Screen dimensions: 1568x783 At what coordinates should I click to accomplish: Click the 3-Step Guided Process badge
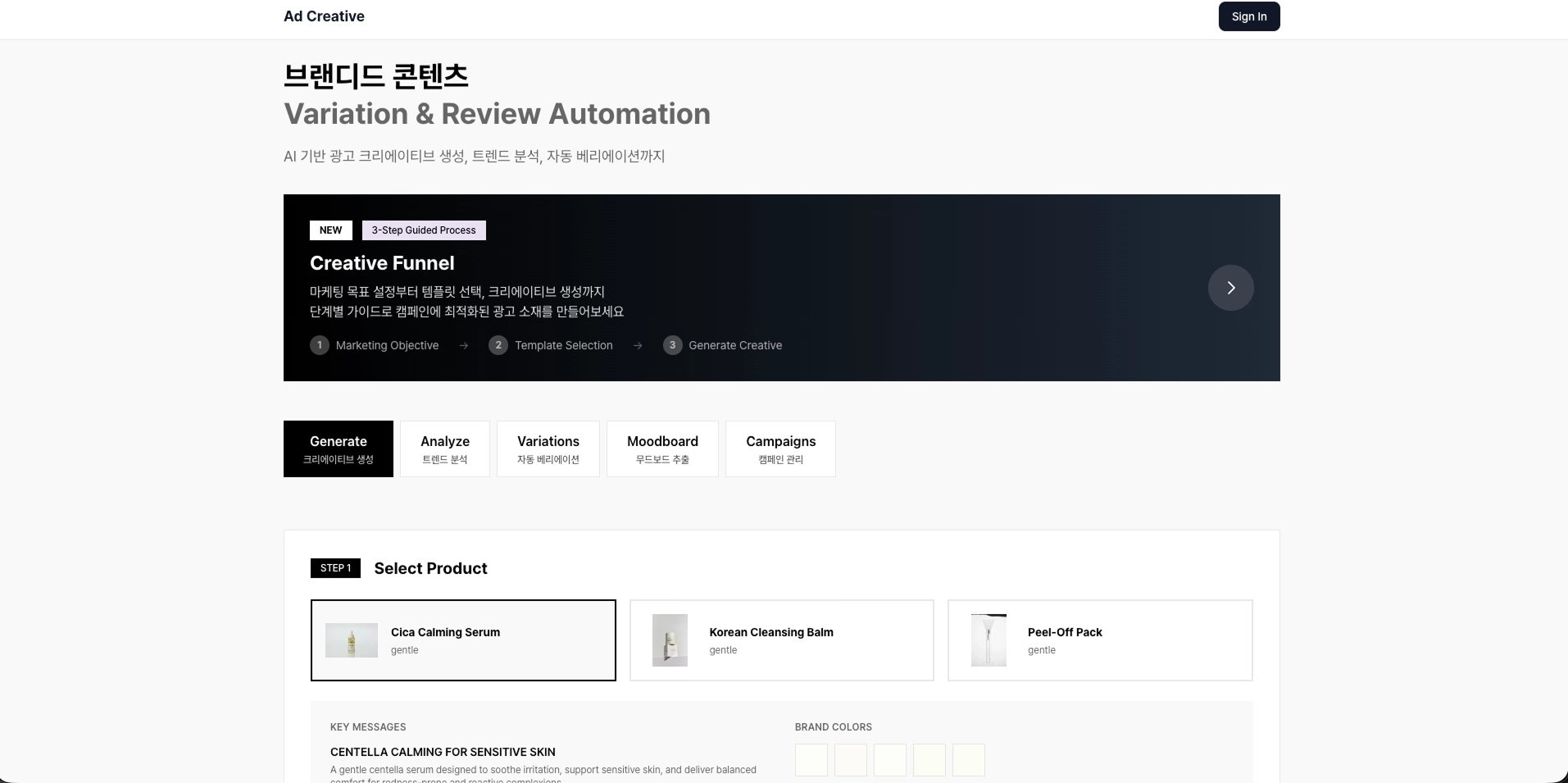pyautogui.click(x=424, y=230)
